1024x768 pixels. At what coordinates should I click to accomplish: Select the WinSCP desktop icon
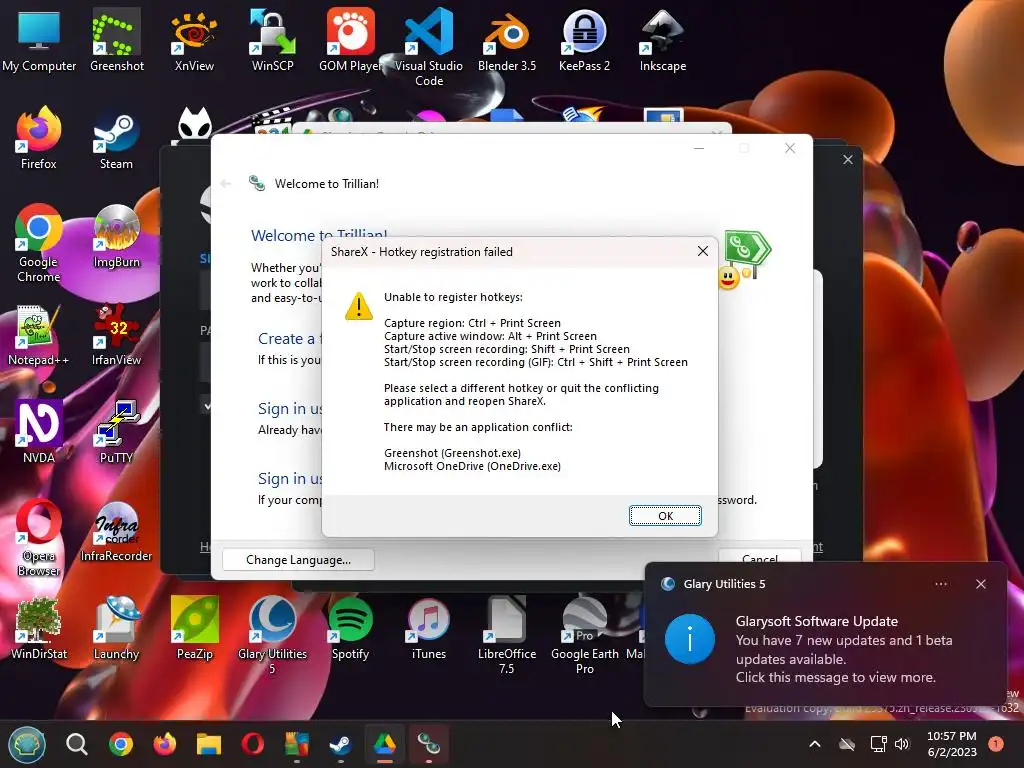coord(272,40)
